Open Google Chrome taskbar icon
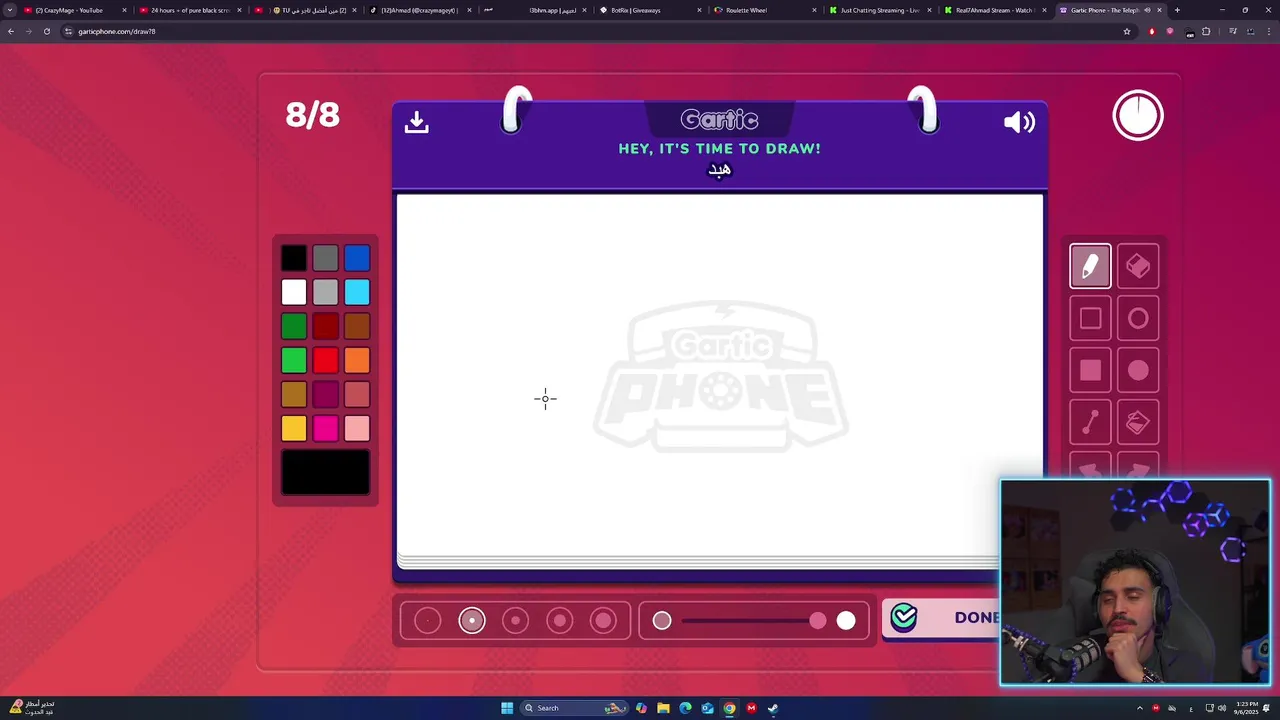Screen dimensions: 1280x720 coord(729,708)
